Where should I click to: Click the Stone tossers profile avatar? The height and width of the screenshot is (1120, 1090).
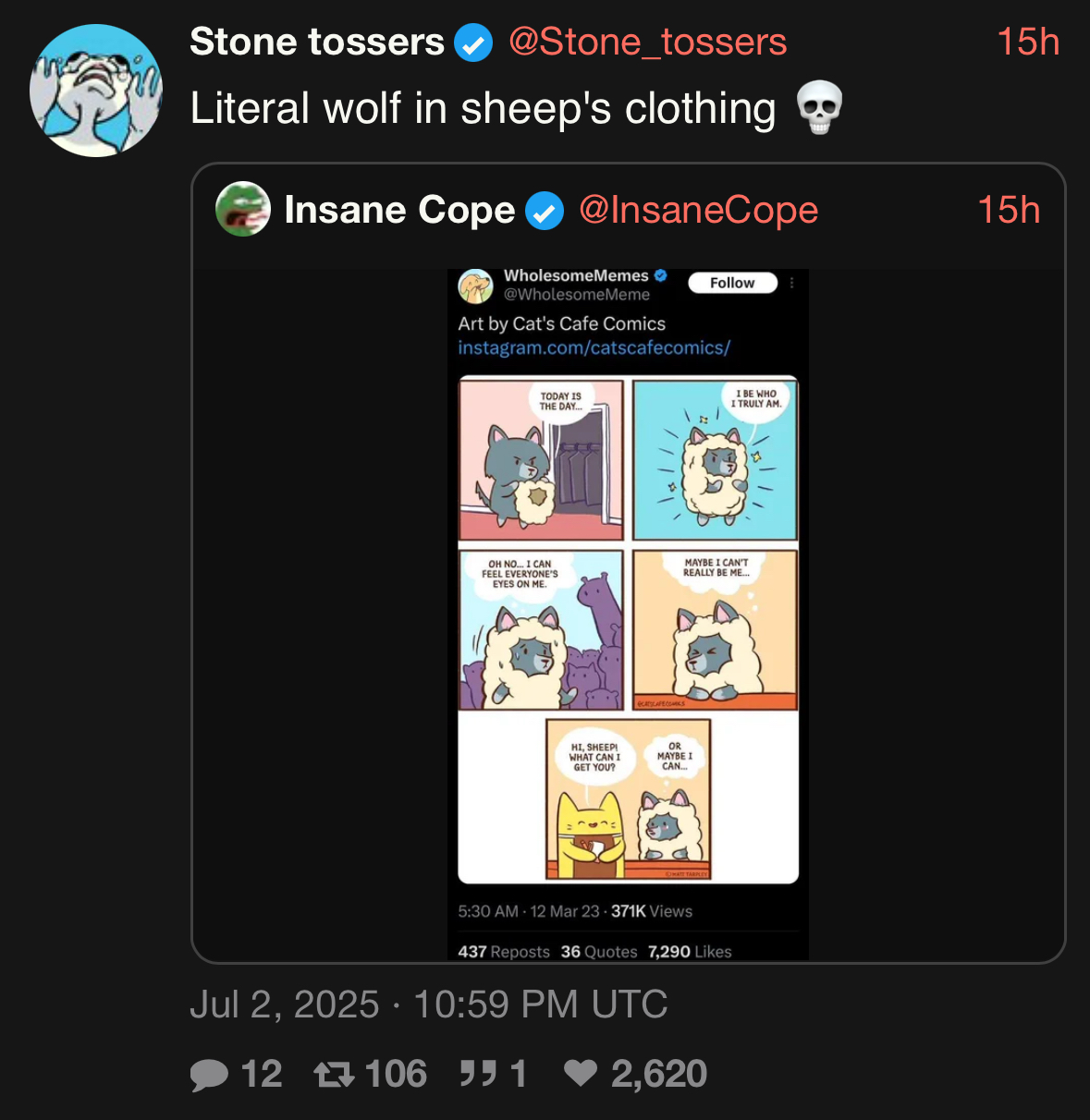[96, 91]
